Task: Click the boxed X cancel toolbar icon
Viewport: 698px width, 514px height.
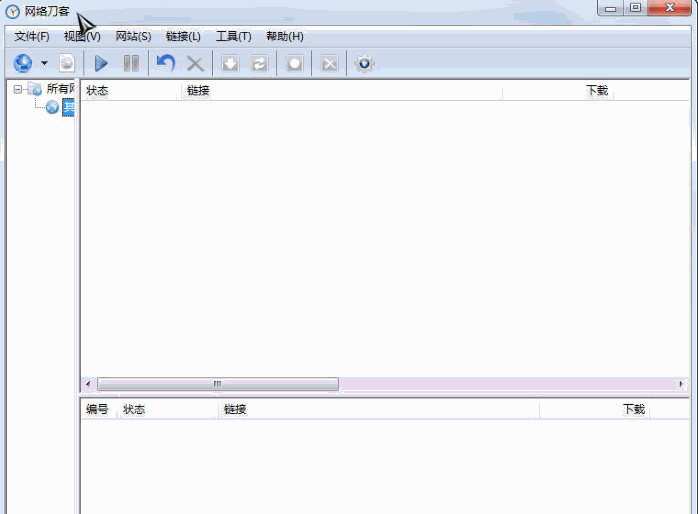Action: pos(329,64)
